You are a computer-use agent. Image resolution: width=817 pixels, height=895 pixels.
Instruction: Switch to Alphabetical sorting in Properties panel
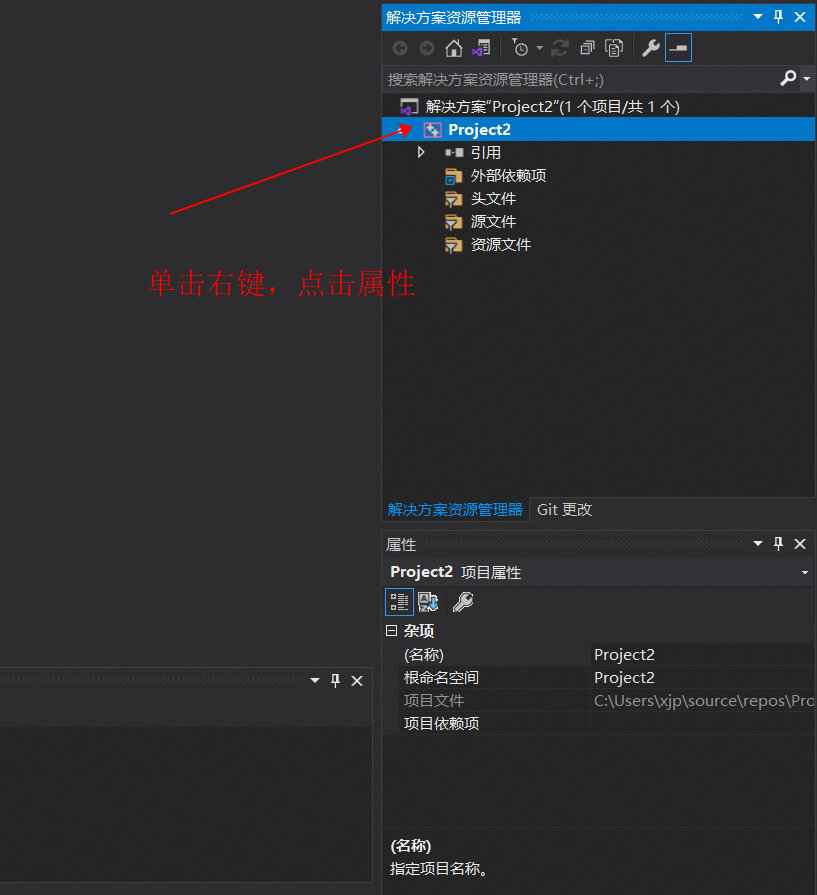click(x=428, y=601)
